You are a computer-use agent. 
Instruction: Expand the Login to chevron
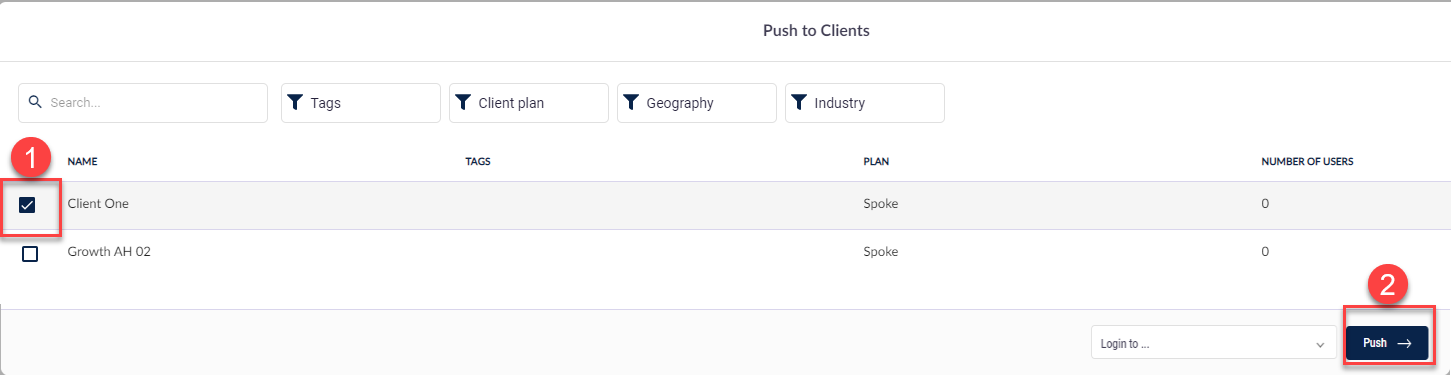pos(1320,345)
